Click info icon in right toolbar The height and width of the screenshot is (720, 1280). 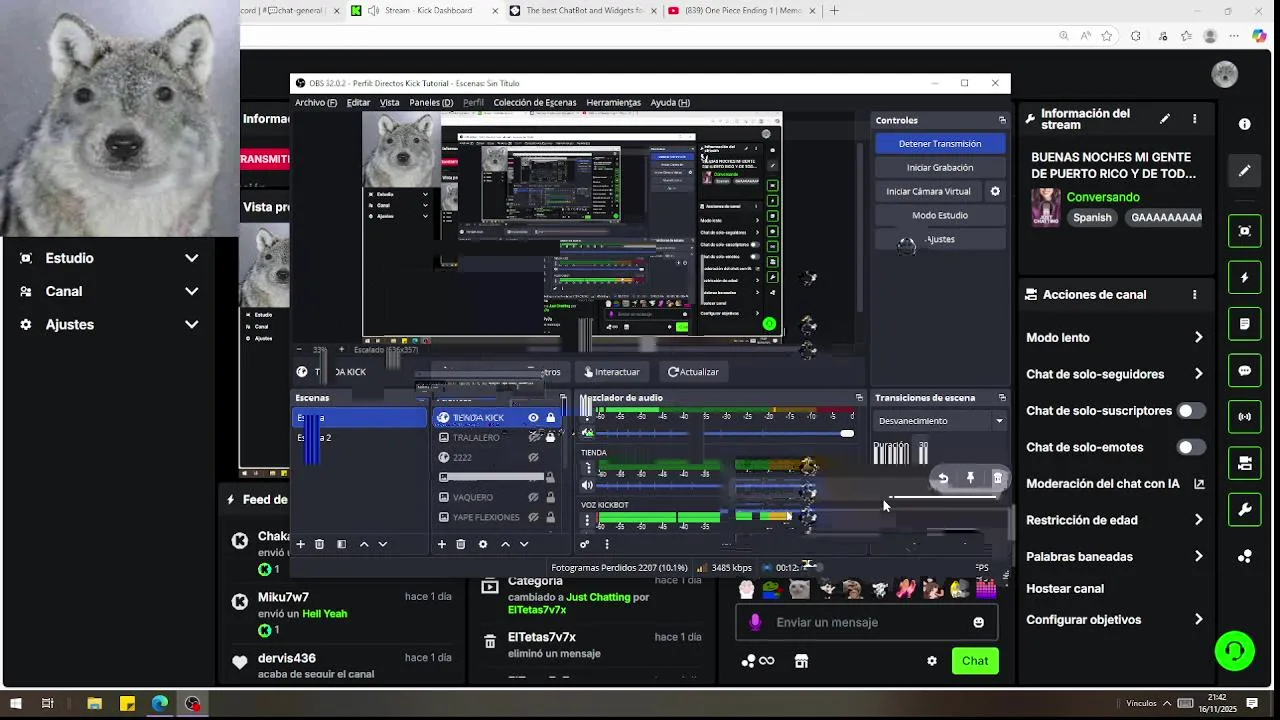1244,124
